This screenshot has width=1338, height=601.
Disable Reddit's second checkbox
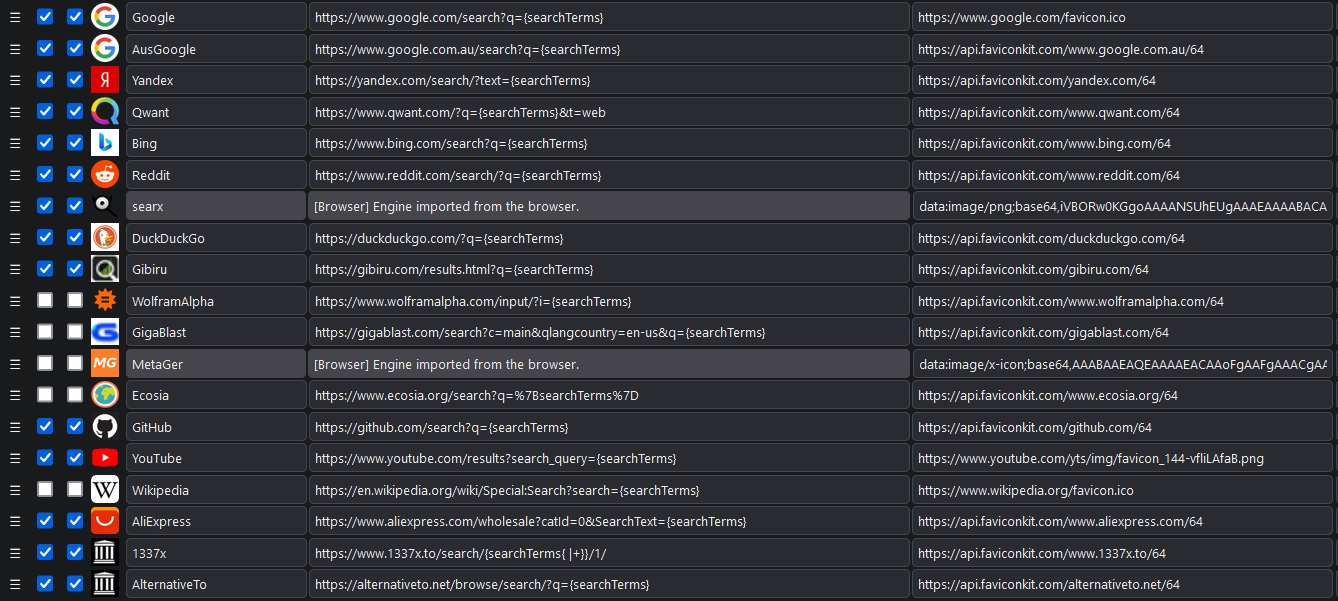74,174
